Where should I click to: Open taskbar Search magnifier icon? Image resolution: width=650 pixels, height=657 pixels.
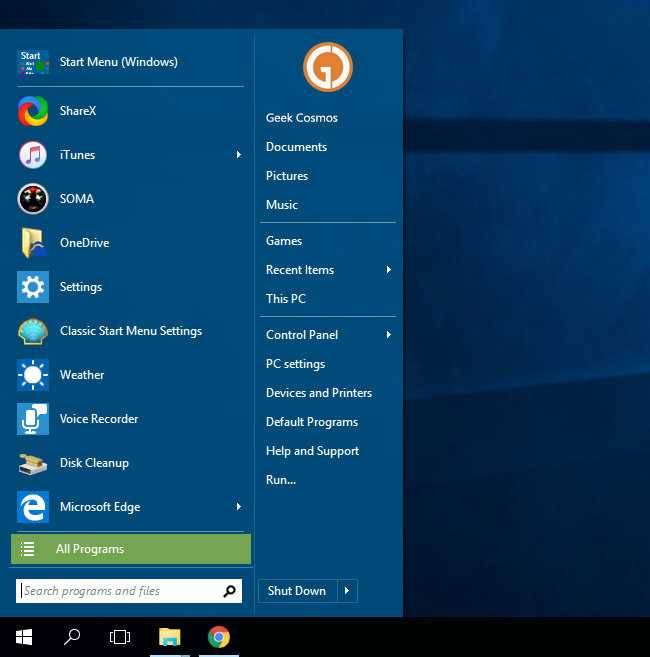pyautogui.click(x=72, y=637)
